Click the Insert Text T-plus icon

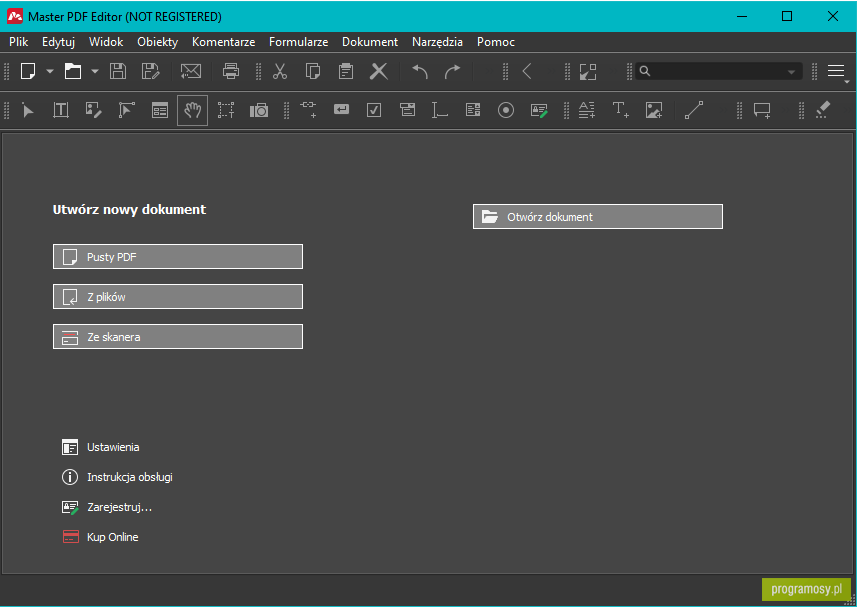[620, 110]
